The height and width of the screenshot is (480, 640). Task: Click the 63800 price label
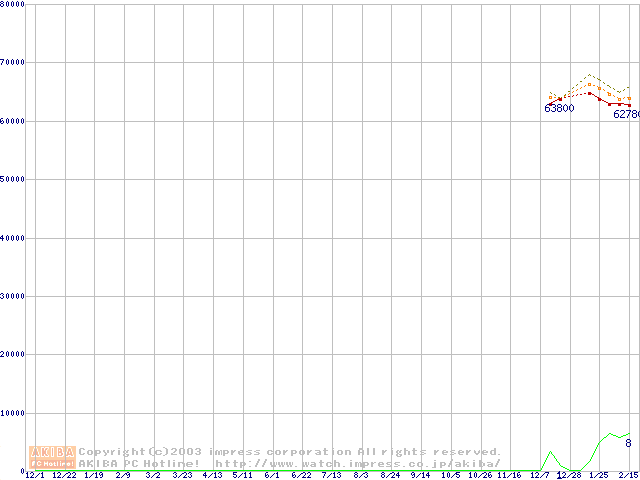pyautogui.click(x=559, y=108)
